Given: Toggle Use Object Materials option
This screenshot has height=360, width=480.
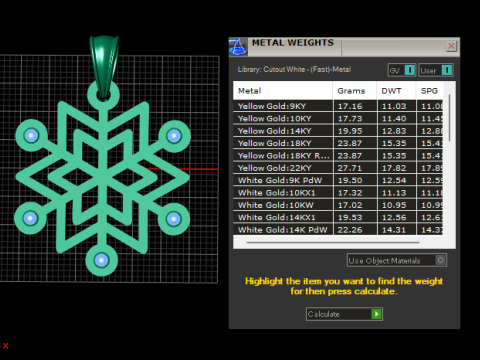Looking at the screenshot, I should [397, 260].
